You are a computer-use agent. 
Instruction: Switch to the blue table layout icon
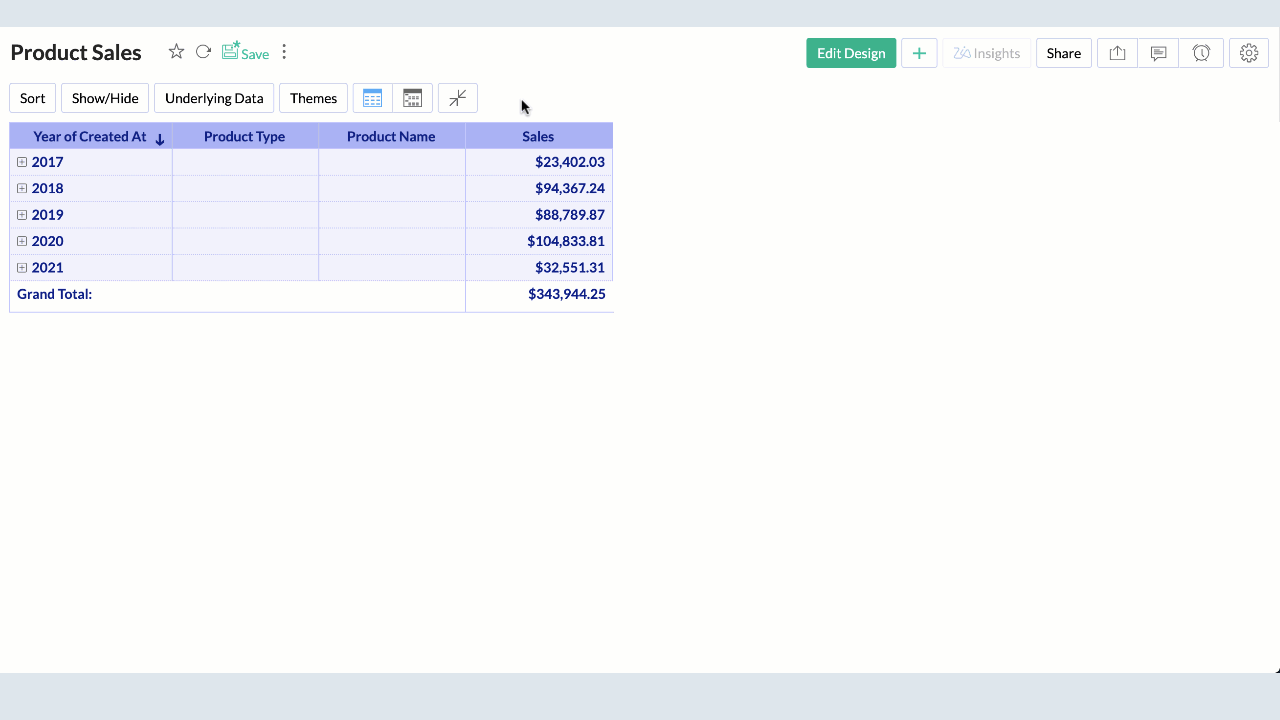(372, 98)
